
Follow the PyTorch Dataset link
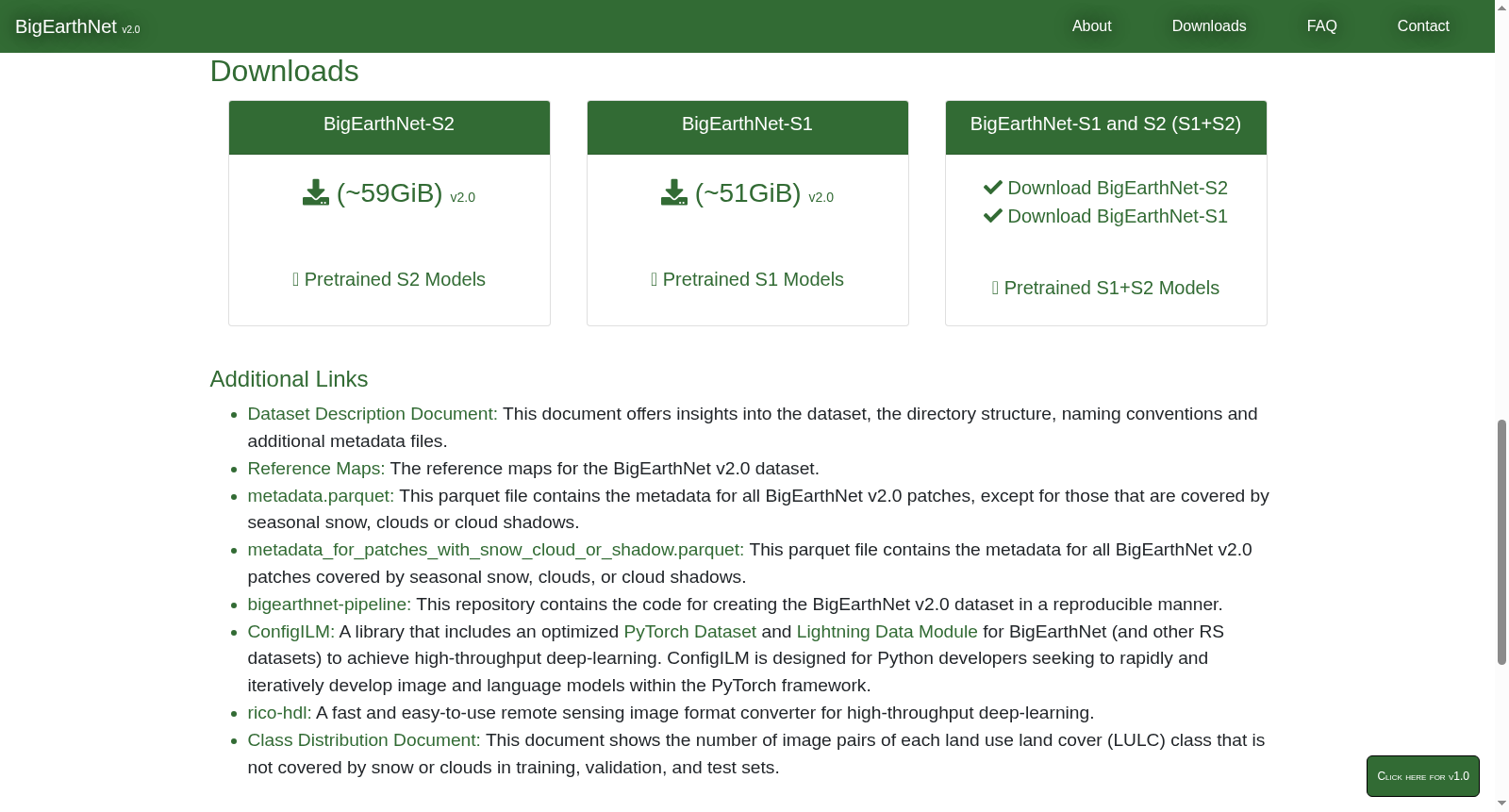[x=690, y=632]
